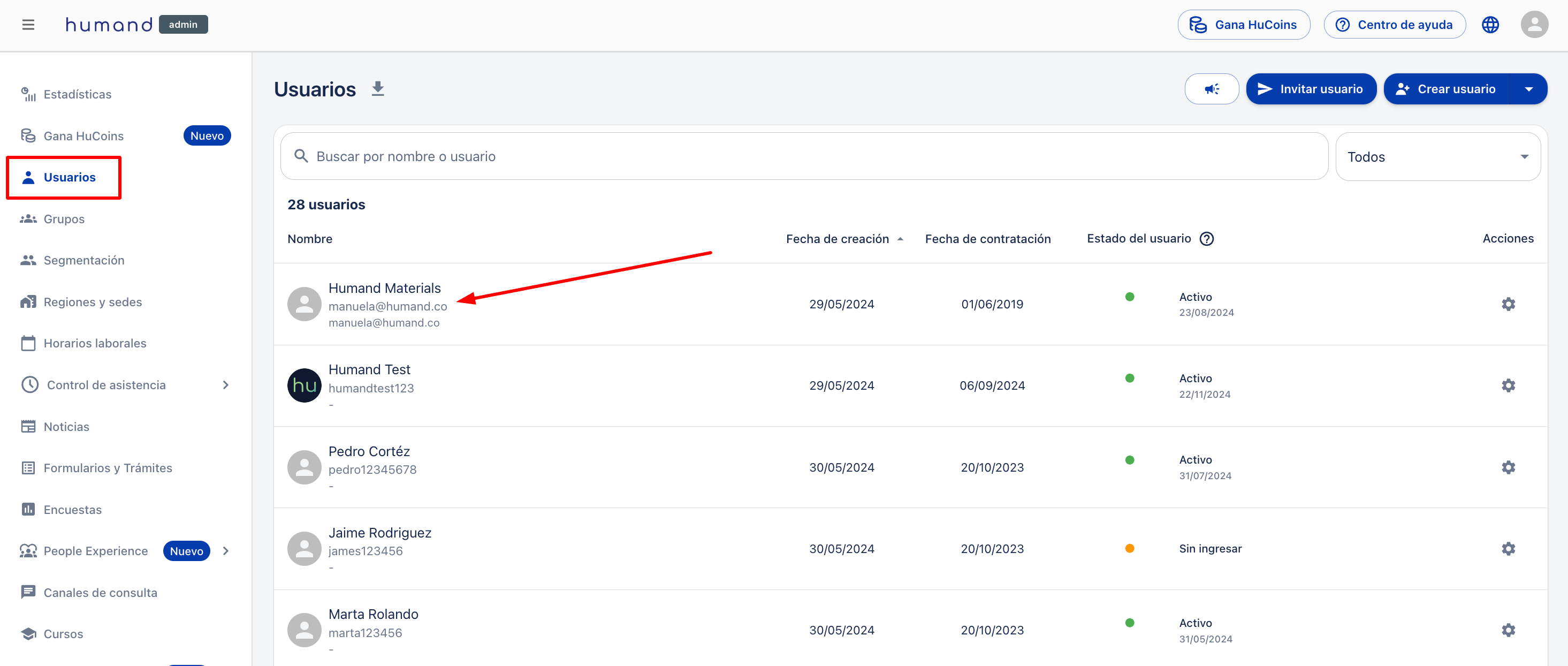
Task: Click the Invitar usuario button
Action: (1310, 89)
